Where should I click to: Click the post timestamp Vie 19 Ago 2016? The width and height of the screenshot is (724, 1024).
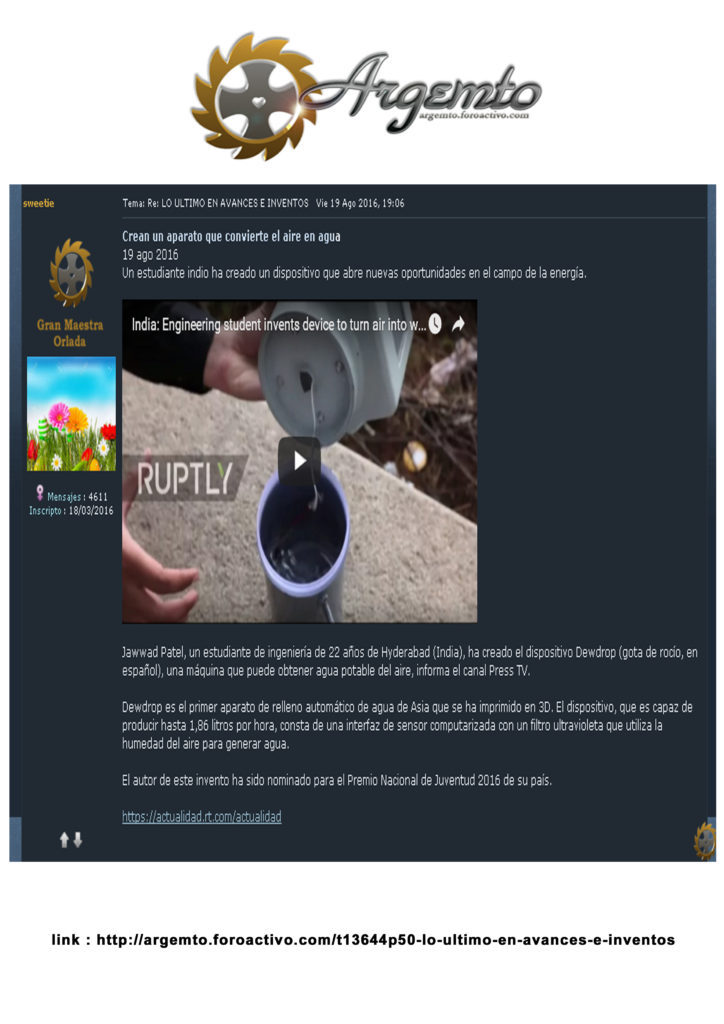(x=360, y=203)
